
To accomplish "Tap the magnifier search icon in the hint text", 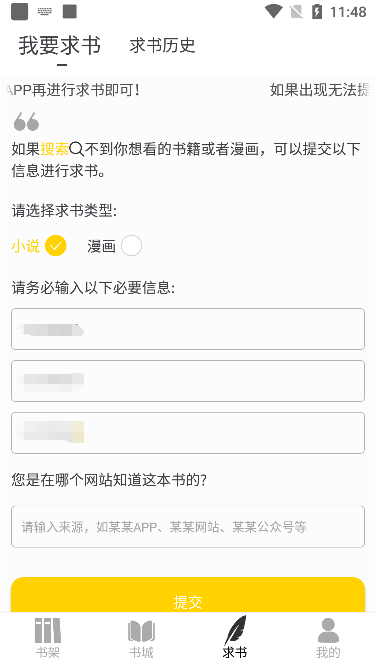I will click(76, 149).
